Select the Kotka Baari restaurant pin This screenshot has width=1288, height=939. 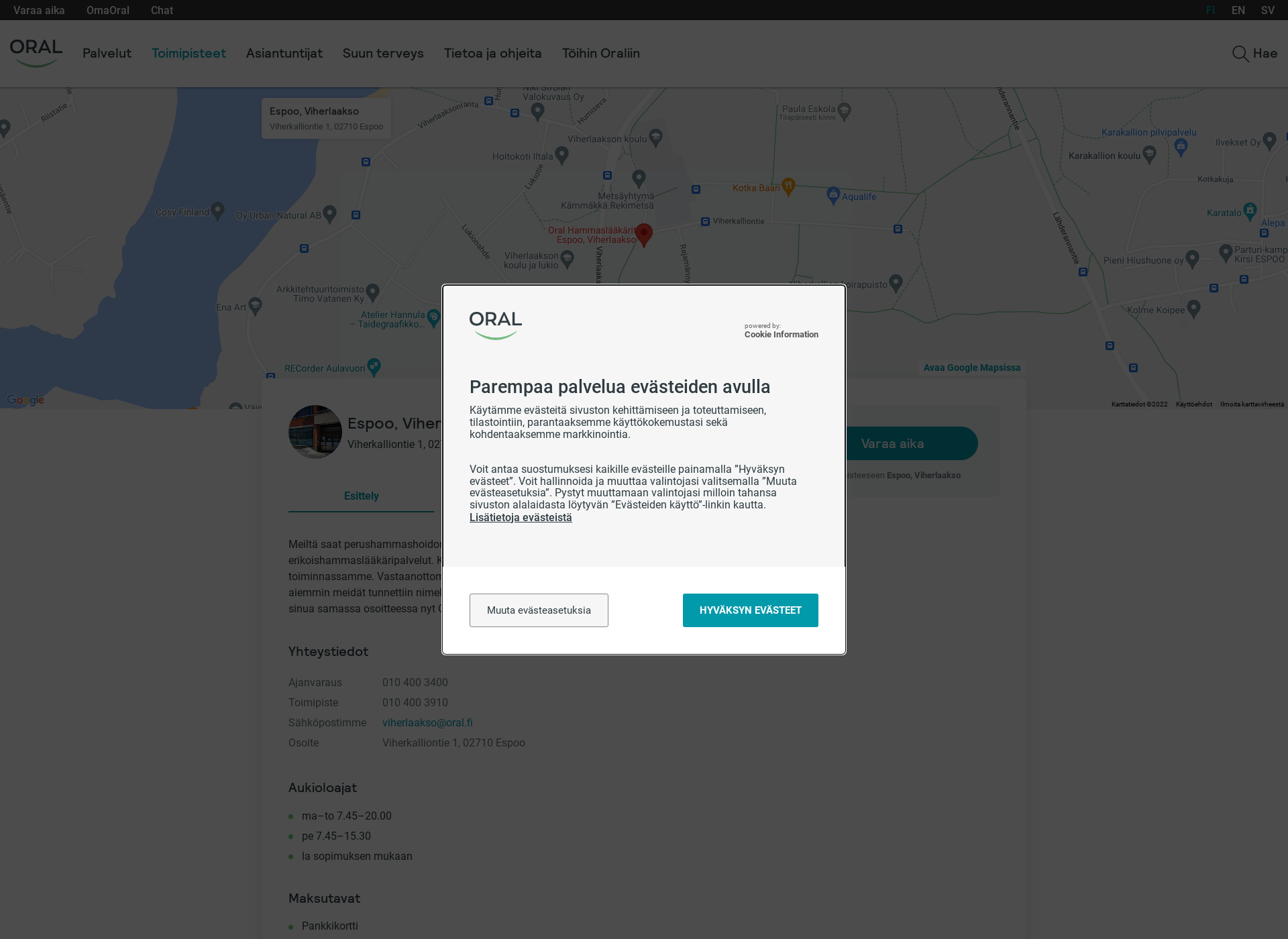pyautogui.click(x=789, y=186)
